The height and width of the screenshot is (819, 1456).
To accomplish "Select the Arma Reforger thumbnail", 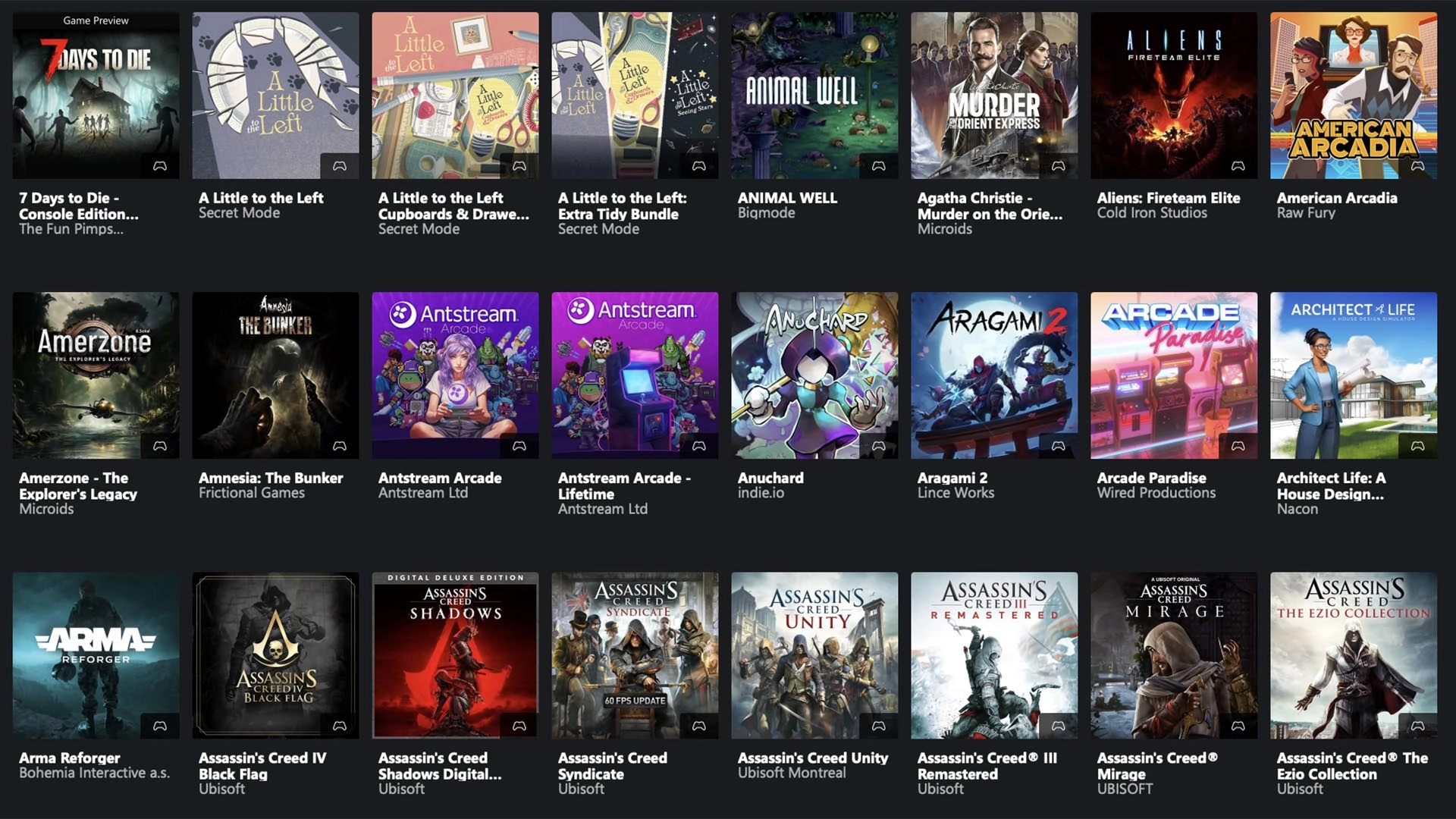I will pyautogui.click(x=96, y=655).
